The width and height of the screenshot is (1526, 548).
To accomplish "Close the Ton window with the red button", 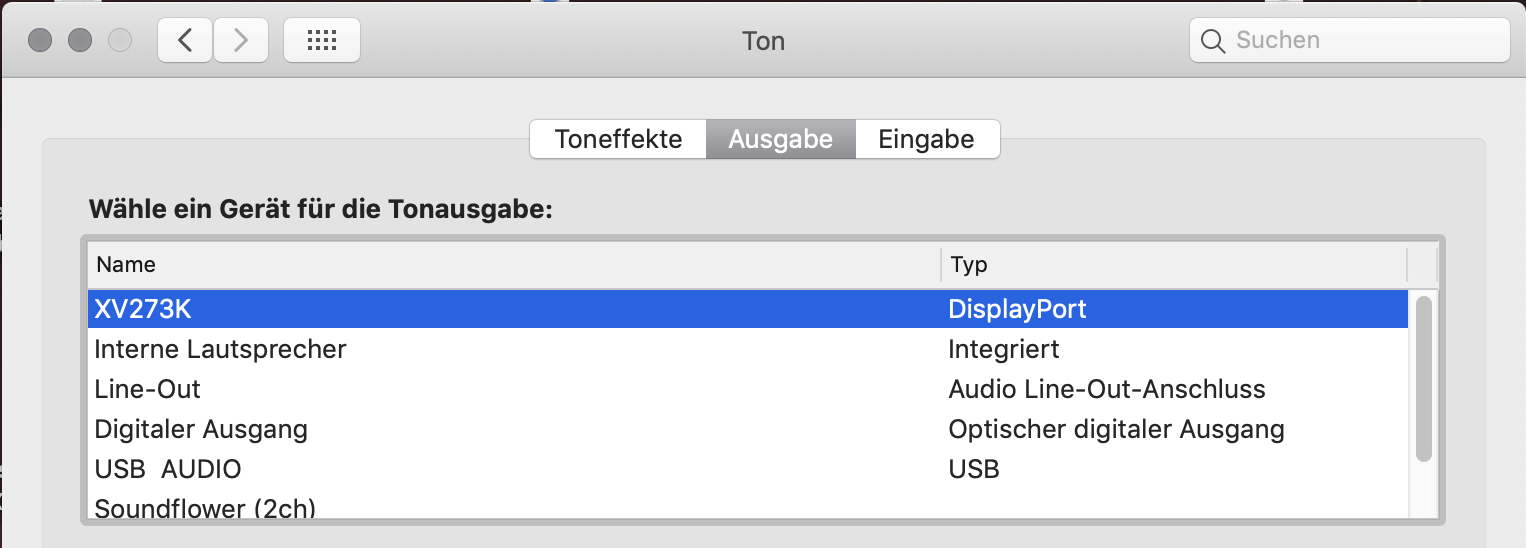I will (x=40, y=40).
